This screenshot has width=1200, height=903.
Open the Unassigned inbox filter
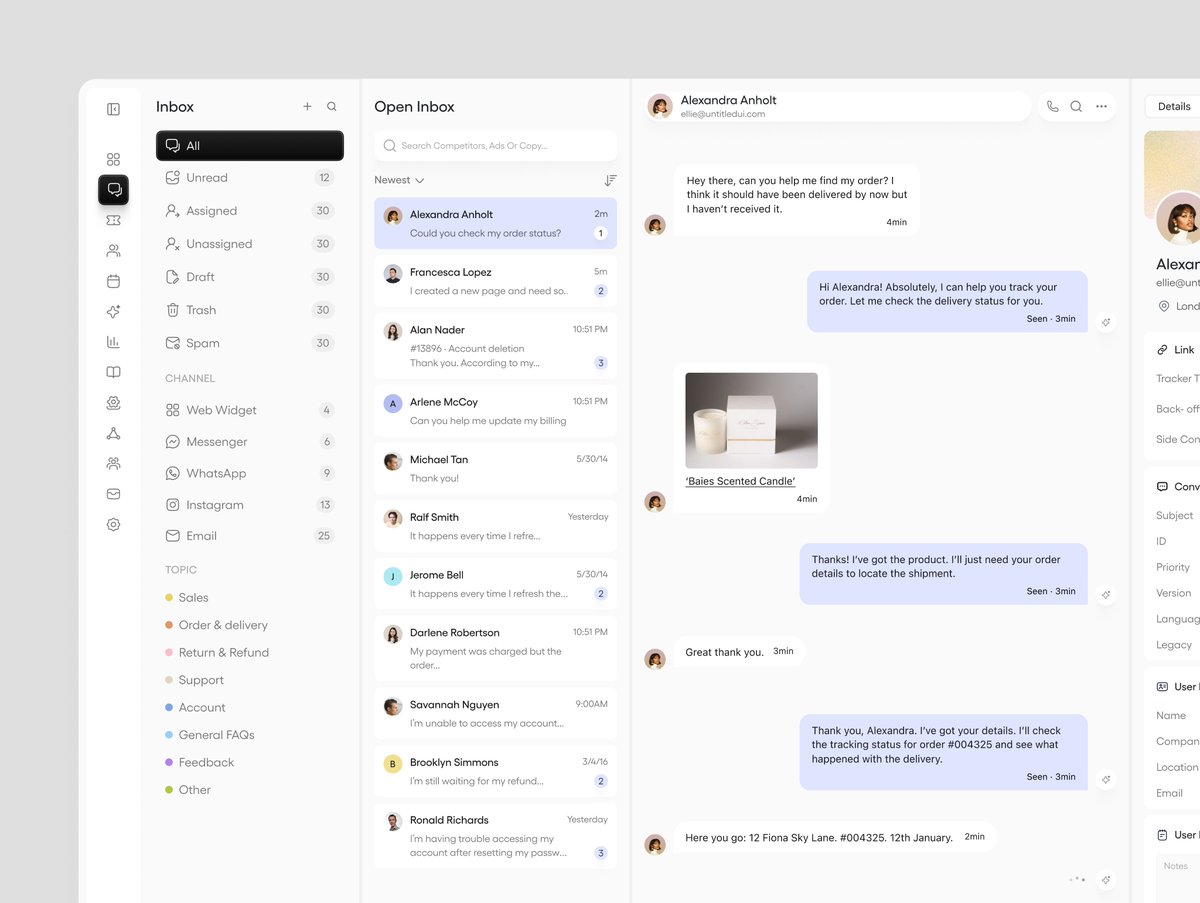[250, 244]
